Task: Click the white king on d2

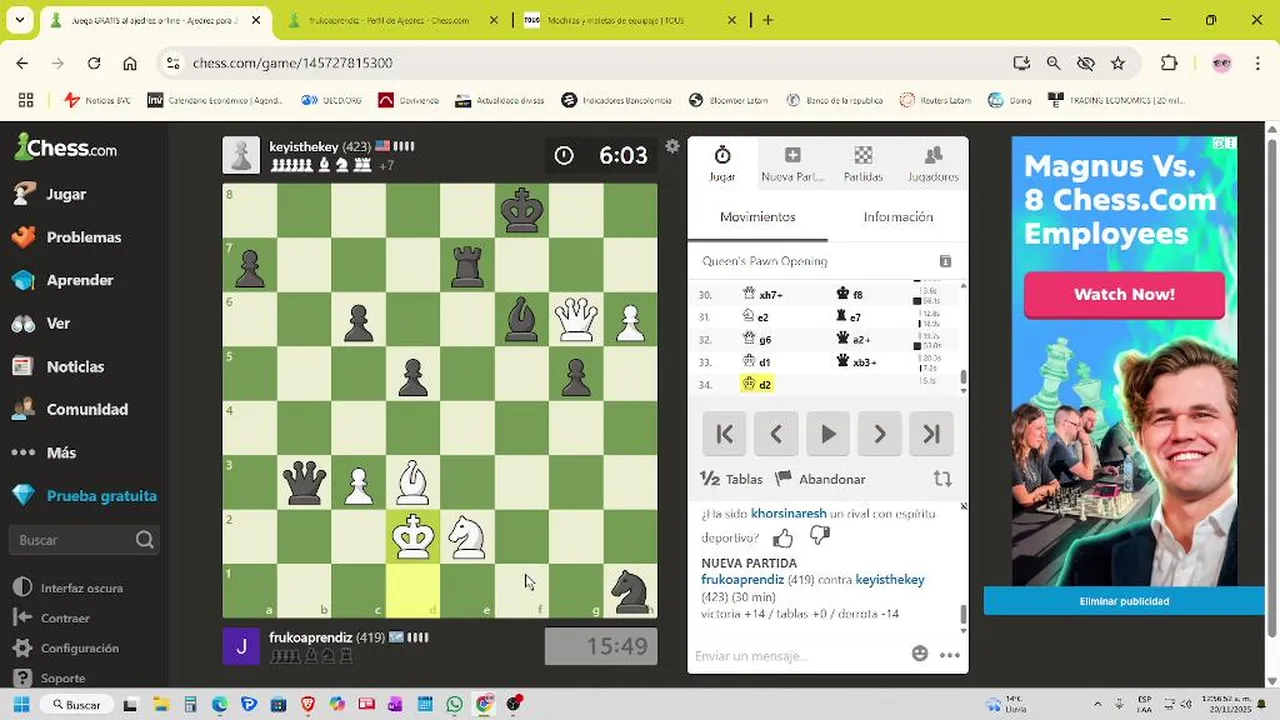Action: (413, 537)
